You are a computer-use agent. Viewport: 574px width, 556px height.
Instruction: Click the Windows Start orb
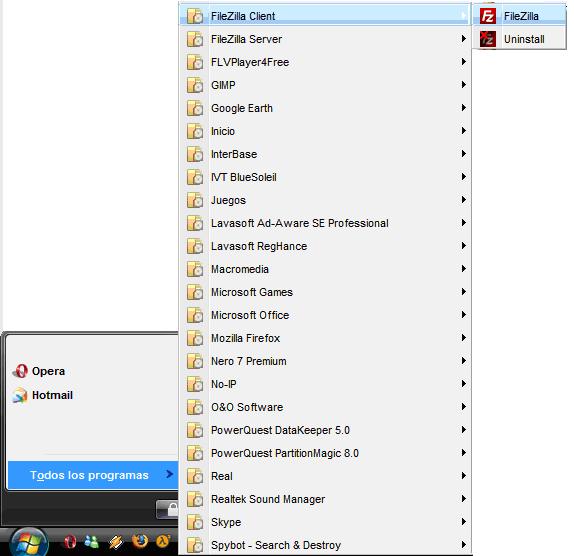click(x=29, y=542)
